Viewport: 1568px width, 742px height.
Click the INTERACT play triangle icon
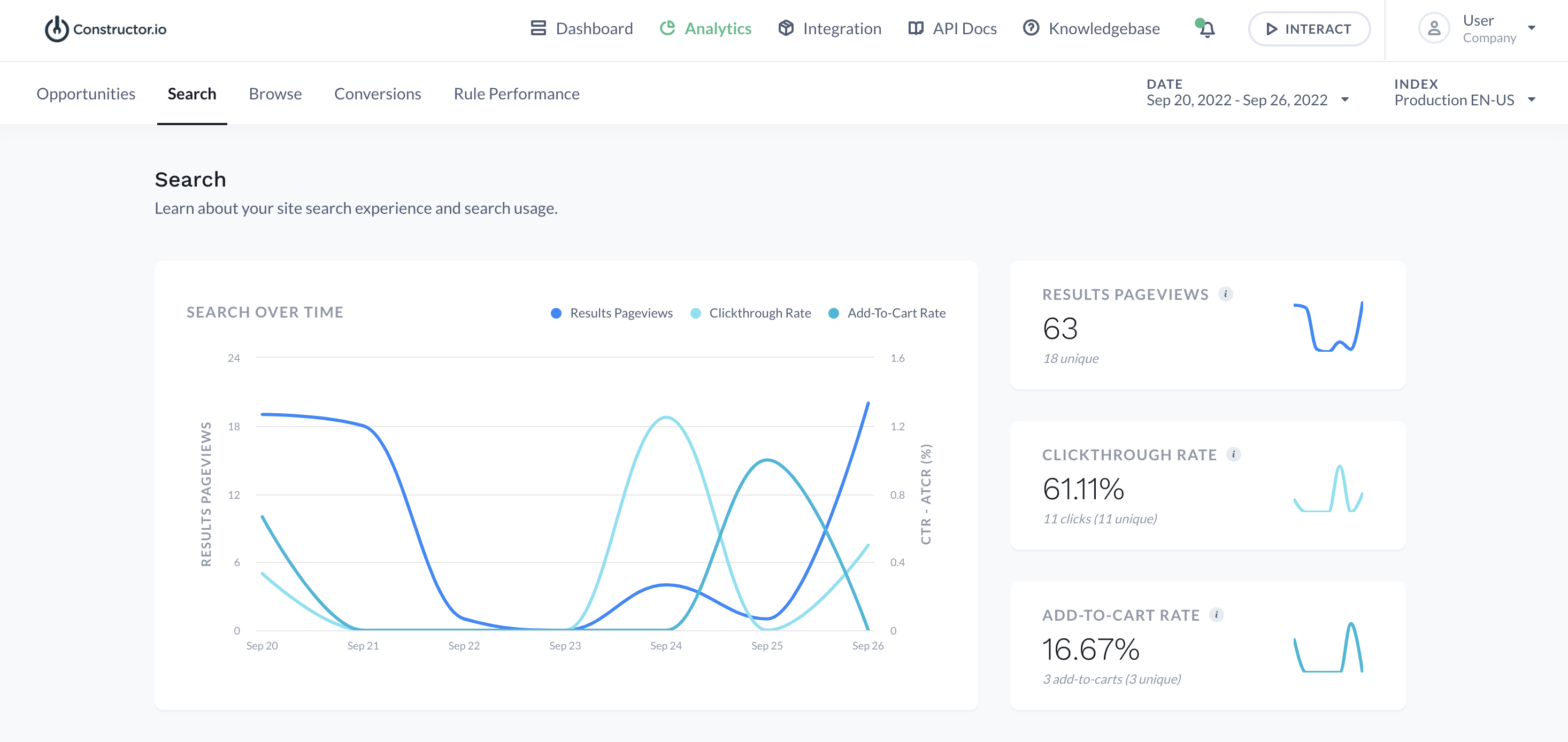(x=1271, y=29)
